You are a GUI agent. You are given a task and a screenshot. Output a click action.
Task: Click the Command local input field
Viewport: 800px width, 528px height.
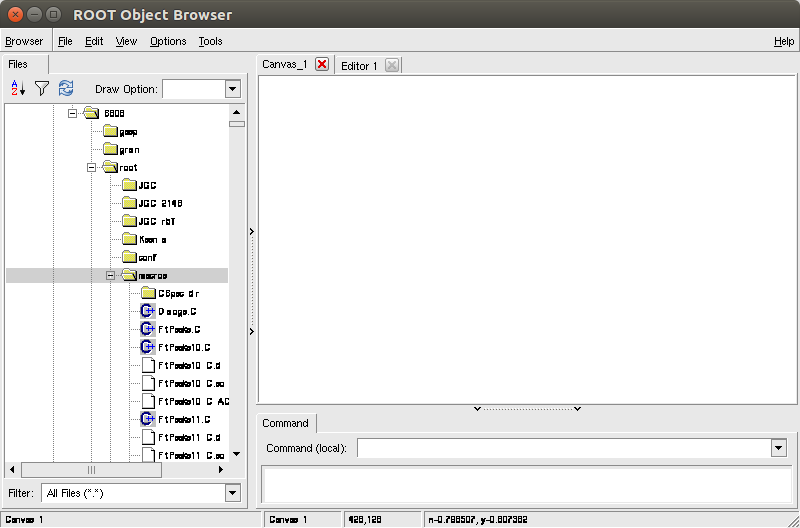[563, 448]
